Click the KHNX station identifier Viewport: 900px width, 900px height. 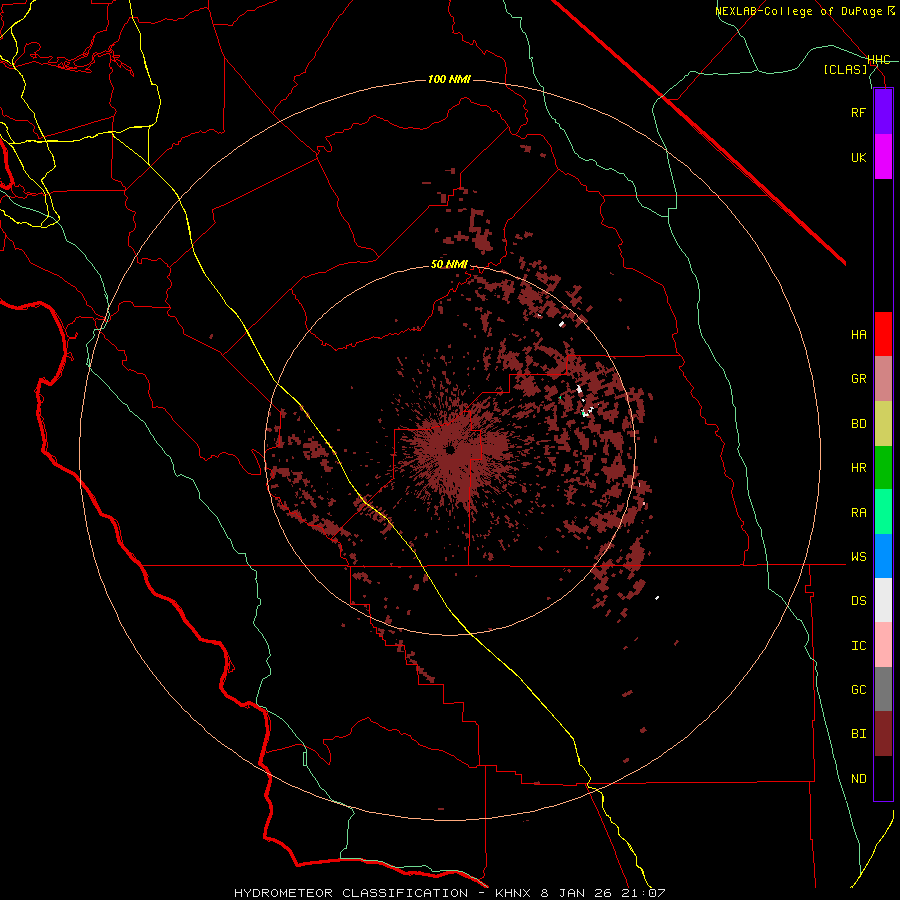click(515, 893)
